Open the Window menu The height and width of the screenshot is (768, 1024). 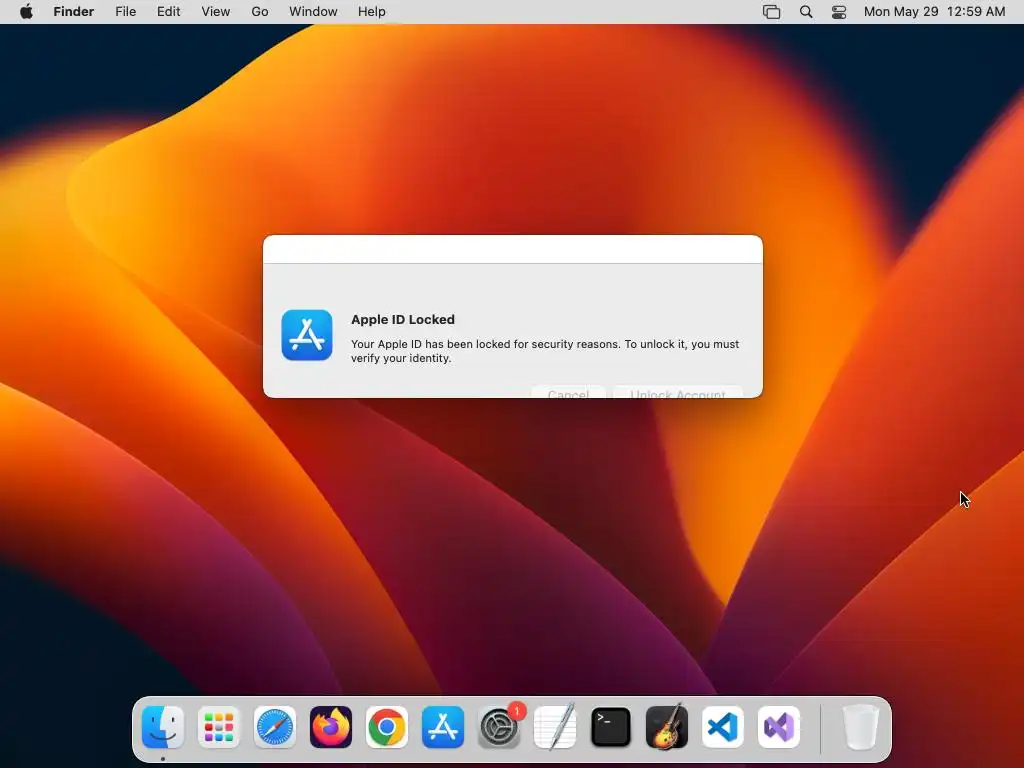coord(313,12)
